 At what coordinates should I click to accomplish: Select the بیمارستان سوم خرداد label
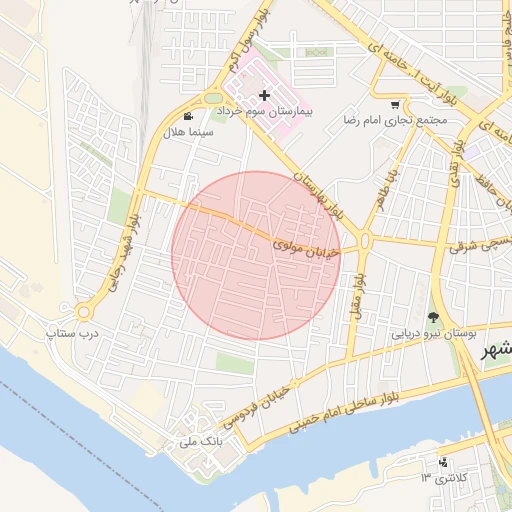coord(265,111)
